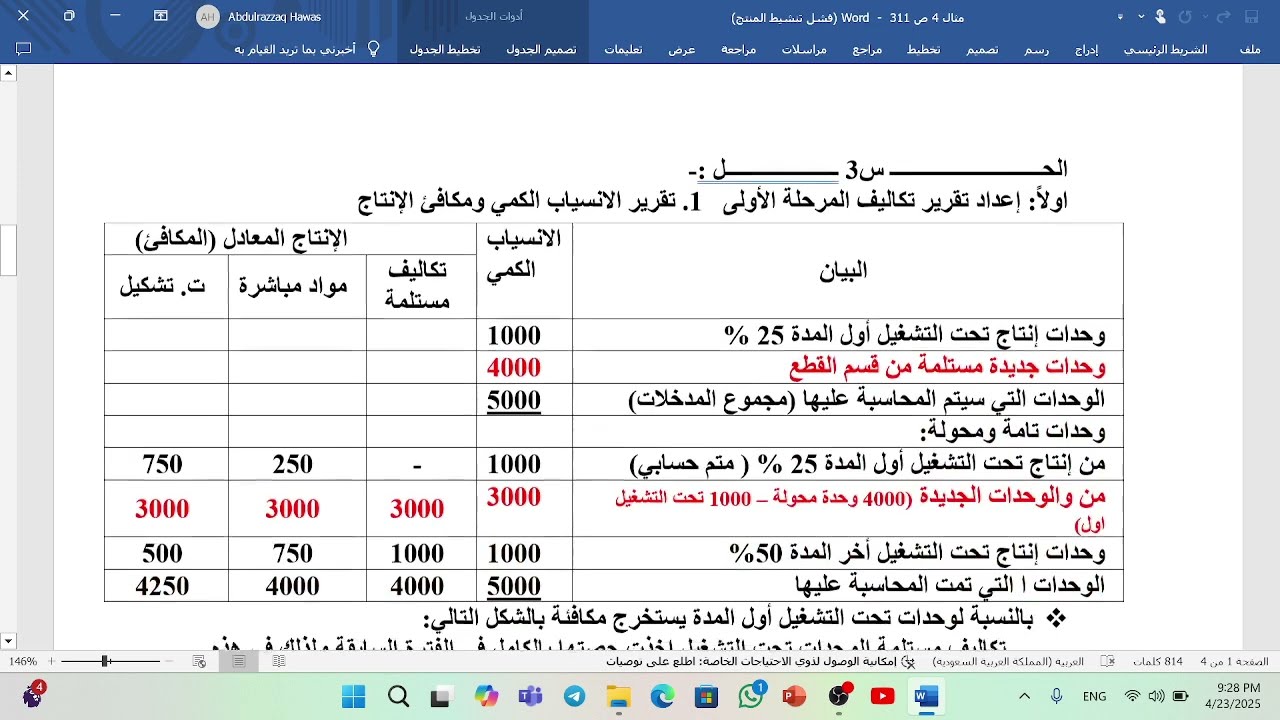Click the proofing check icon in status bar

point(1108,662)
